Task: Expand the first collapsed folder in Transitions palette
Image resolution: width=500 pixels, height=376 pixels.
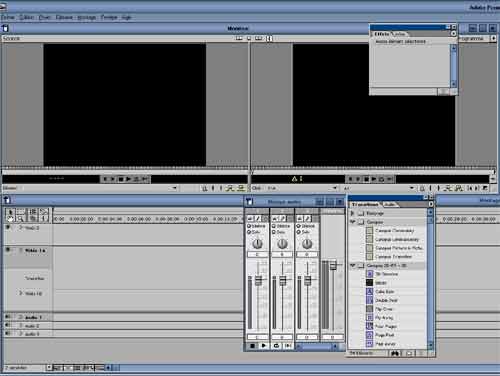Action: 353,213
